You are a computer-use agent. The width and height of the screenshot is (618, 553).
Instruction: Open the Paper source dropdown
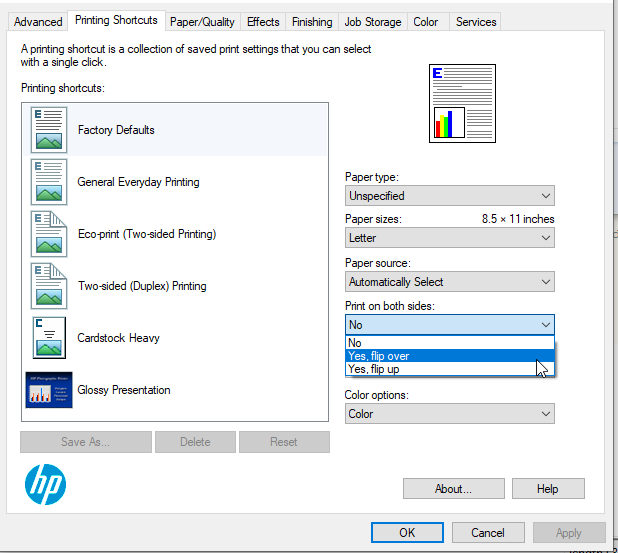pyautogui.click(x=450, y=282)
